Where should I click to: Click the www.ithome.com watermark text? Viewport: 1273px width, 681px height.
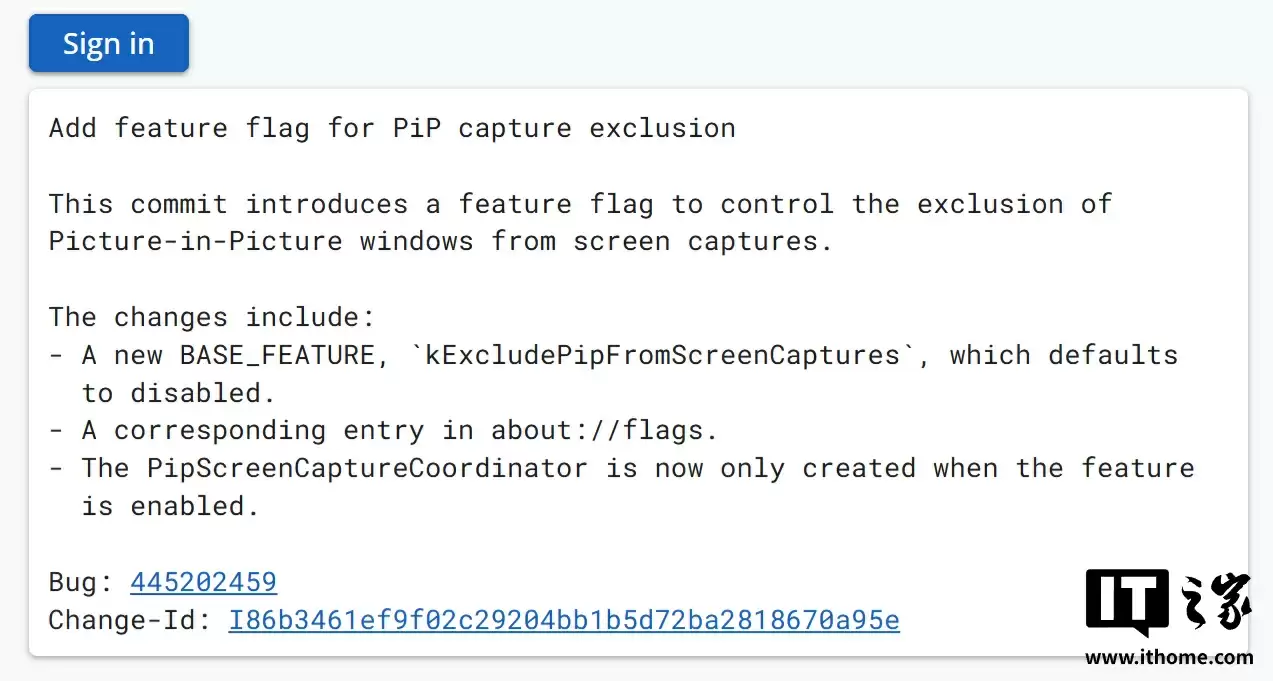1168,657
